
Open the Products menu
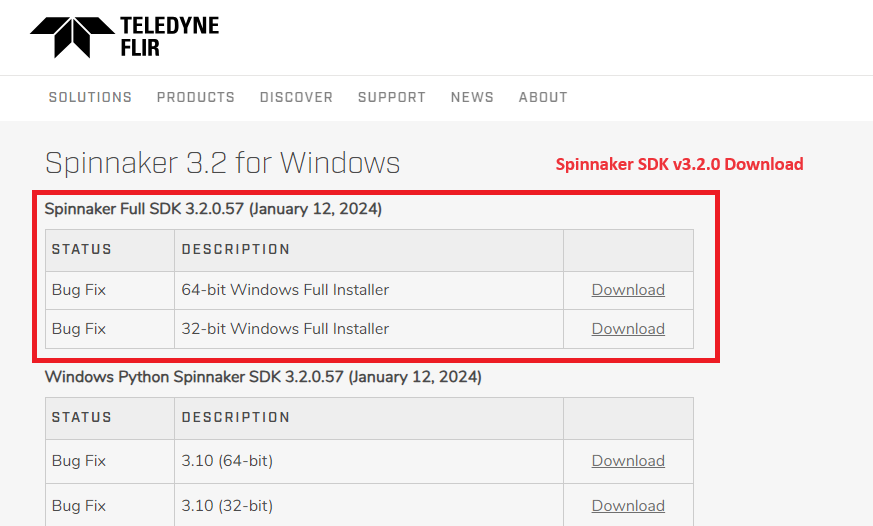pos(196,97)
